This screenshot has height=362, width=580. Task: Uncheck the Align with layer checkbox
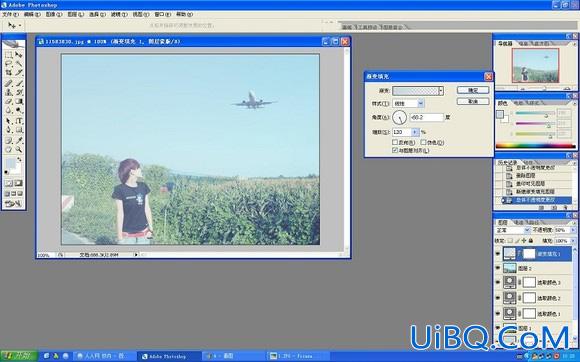coord(395,150)
